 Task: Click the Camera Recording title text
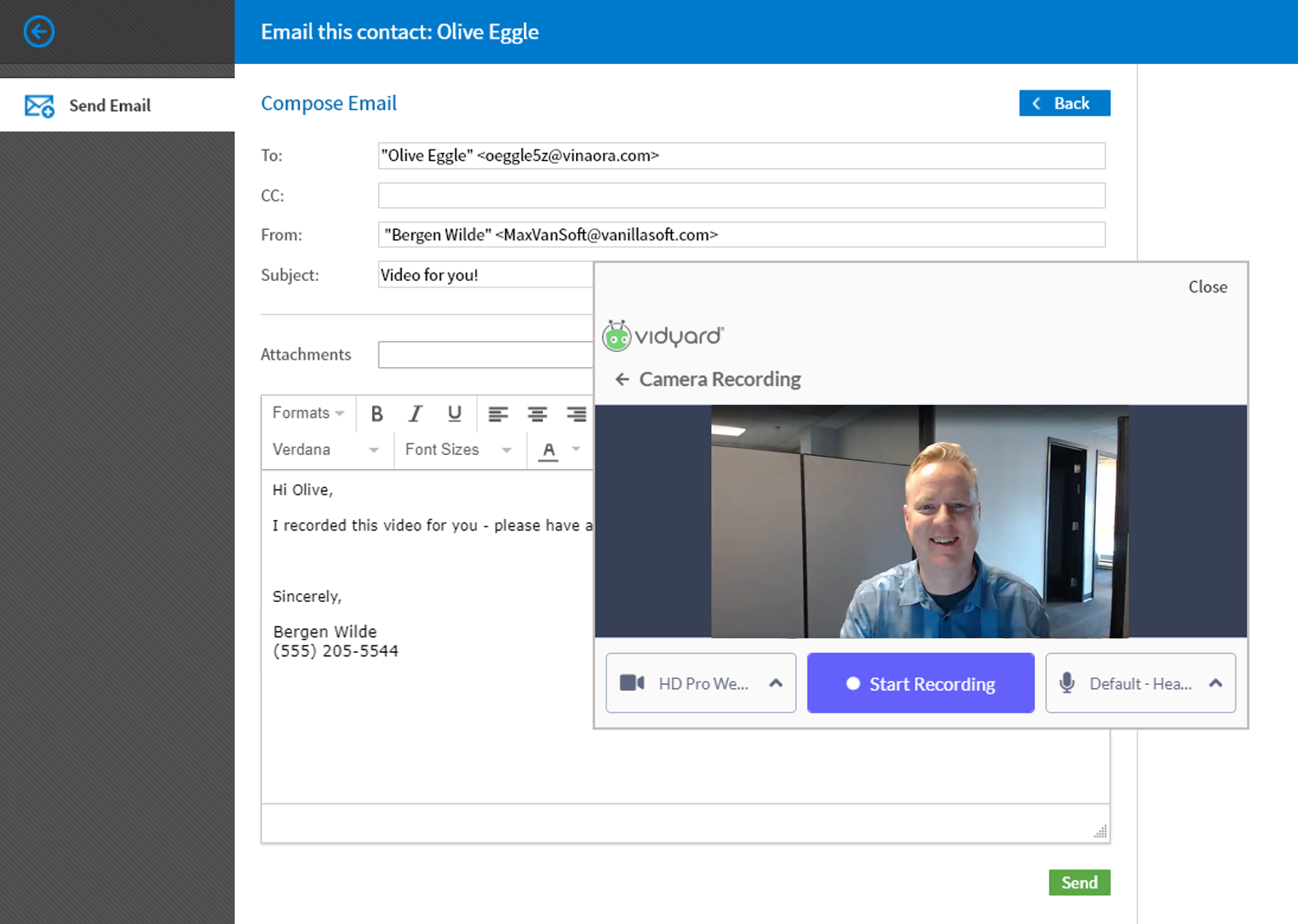click(720, 379)
